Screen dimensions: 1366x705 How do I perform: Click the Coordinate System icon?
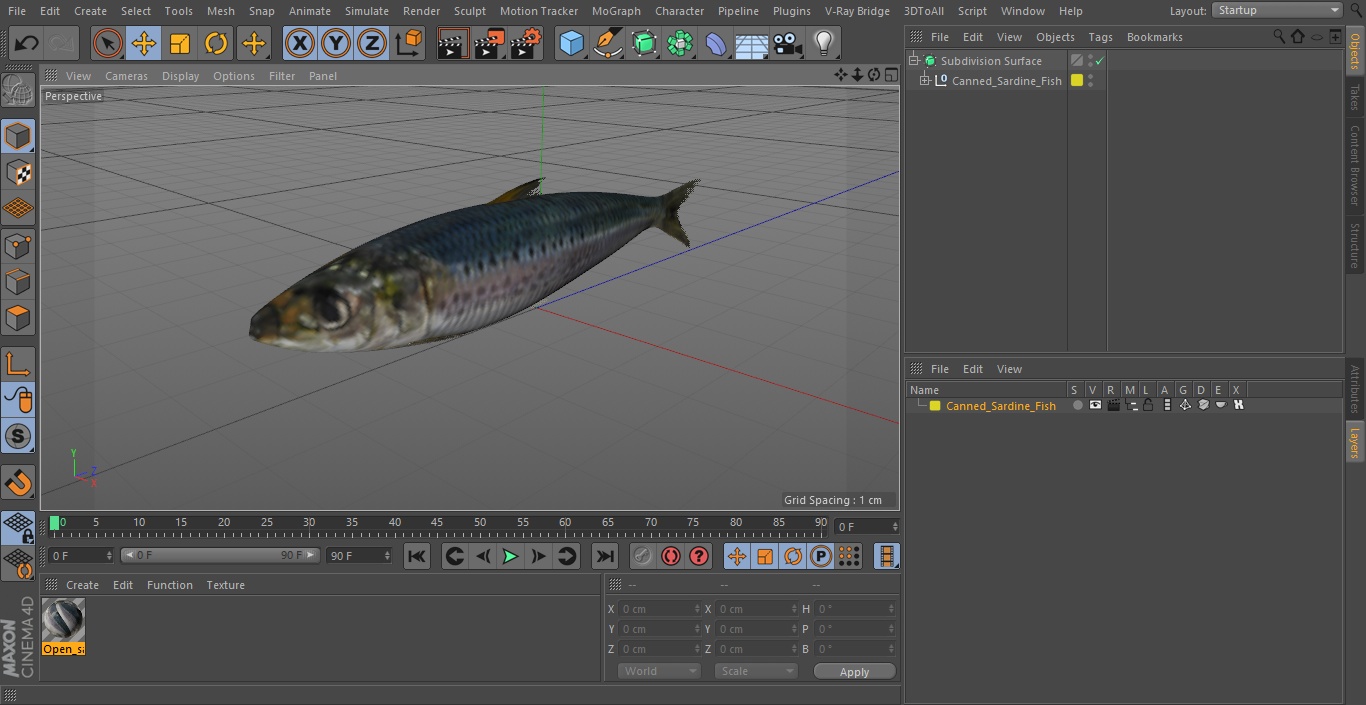click(409, 43)
